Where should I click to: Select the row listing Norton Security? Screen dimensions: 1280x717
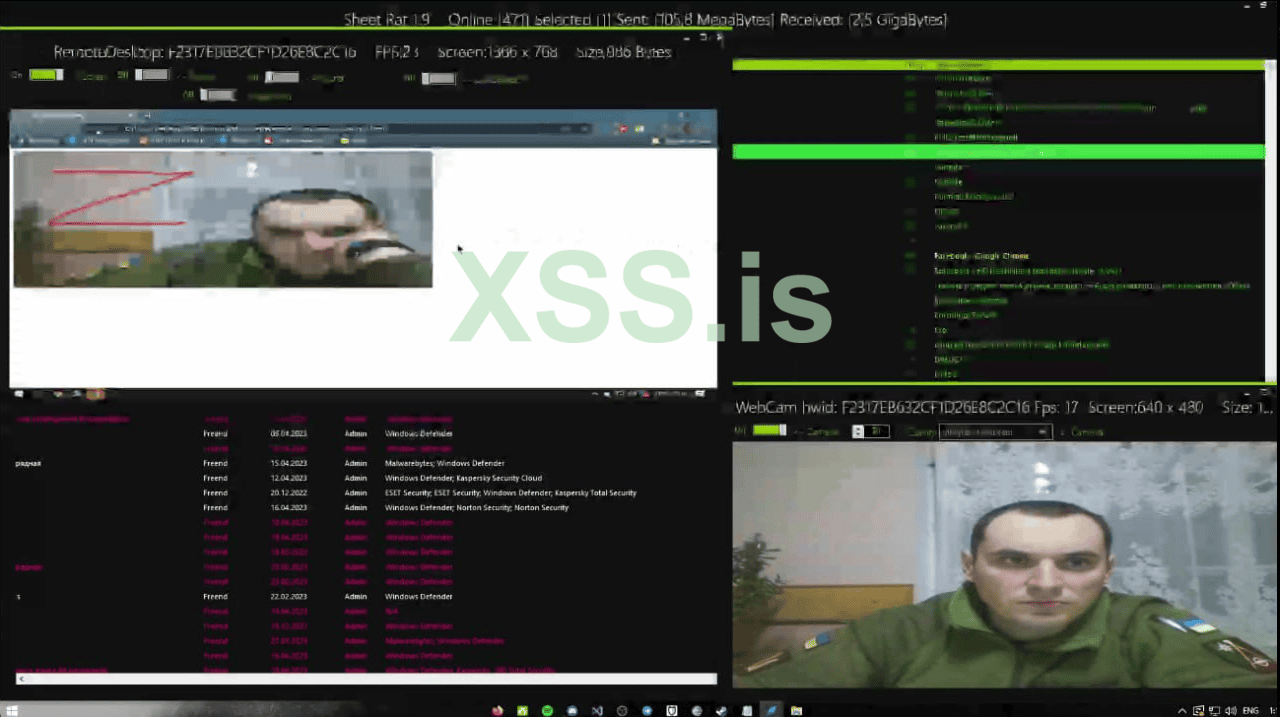coord(366,508)
